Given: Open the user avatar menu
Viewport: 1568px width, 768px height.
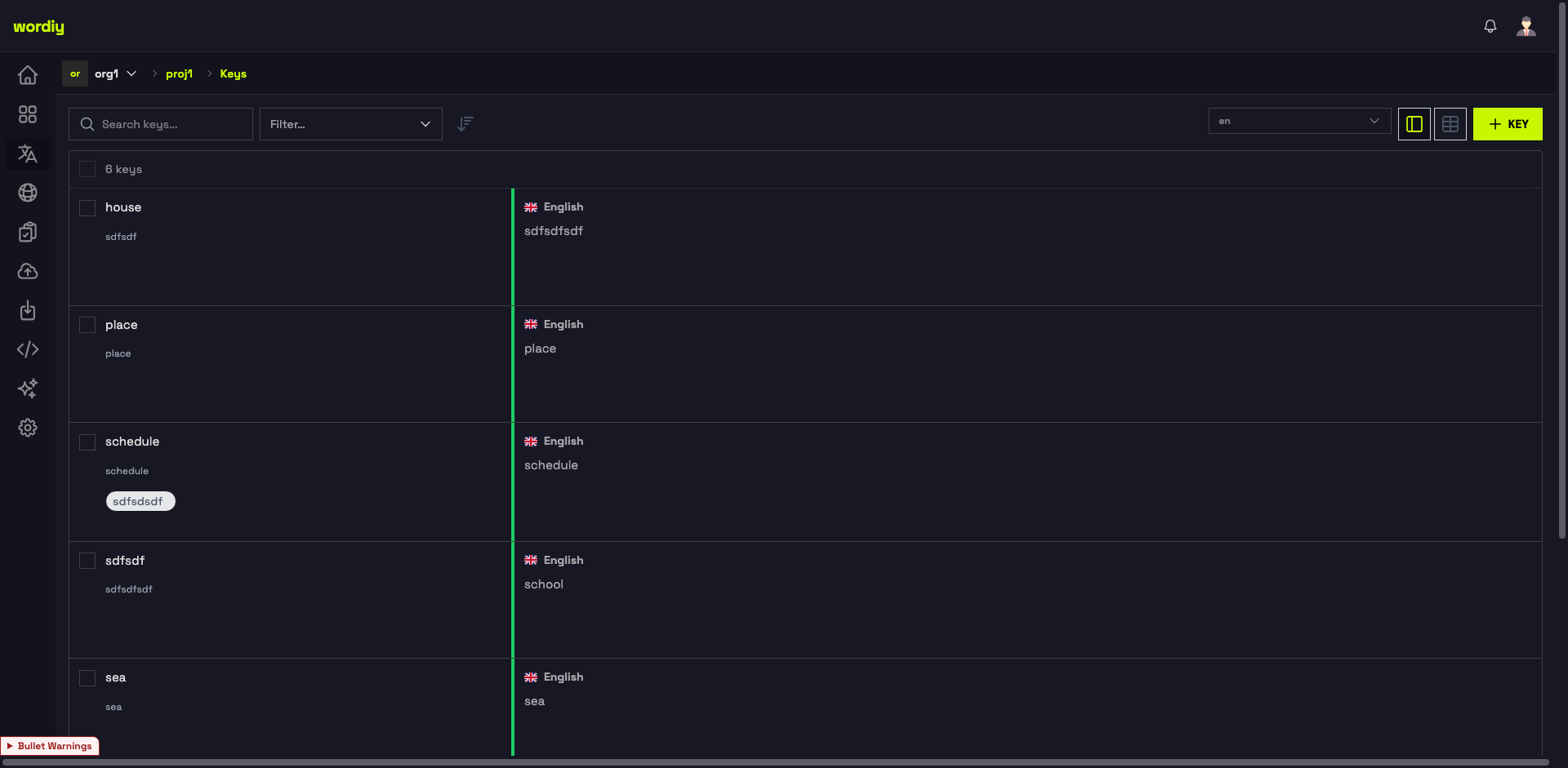Looking at the screenshot, I should (1526, 26).
